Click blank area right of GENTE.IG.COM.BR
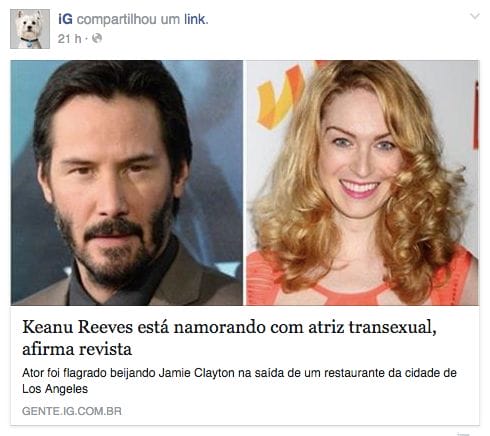 pyautogui.click(x=300, y=411)
